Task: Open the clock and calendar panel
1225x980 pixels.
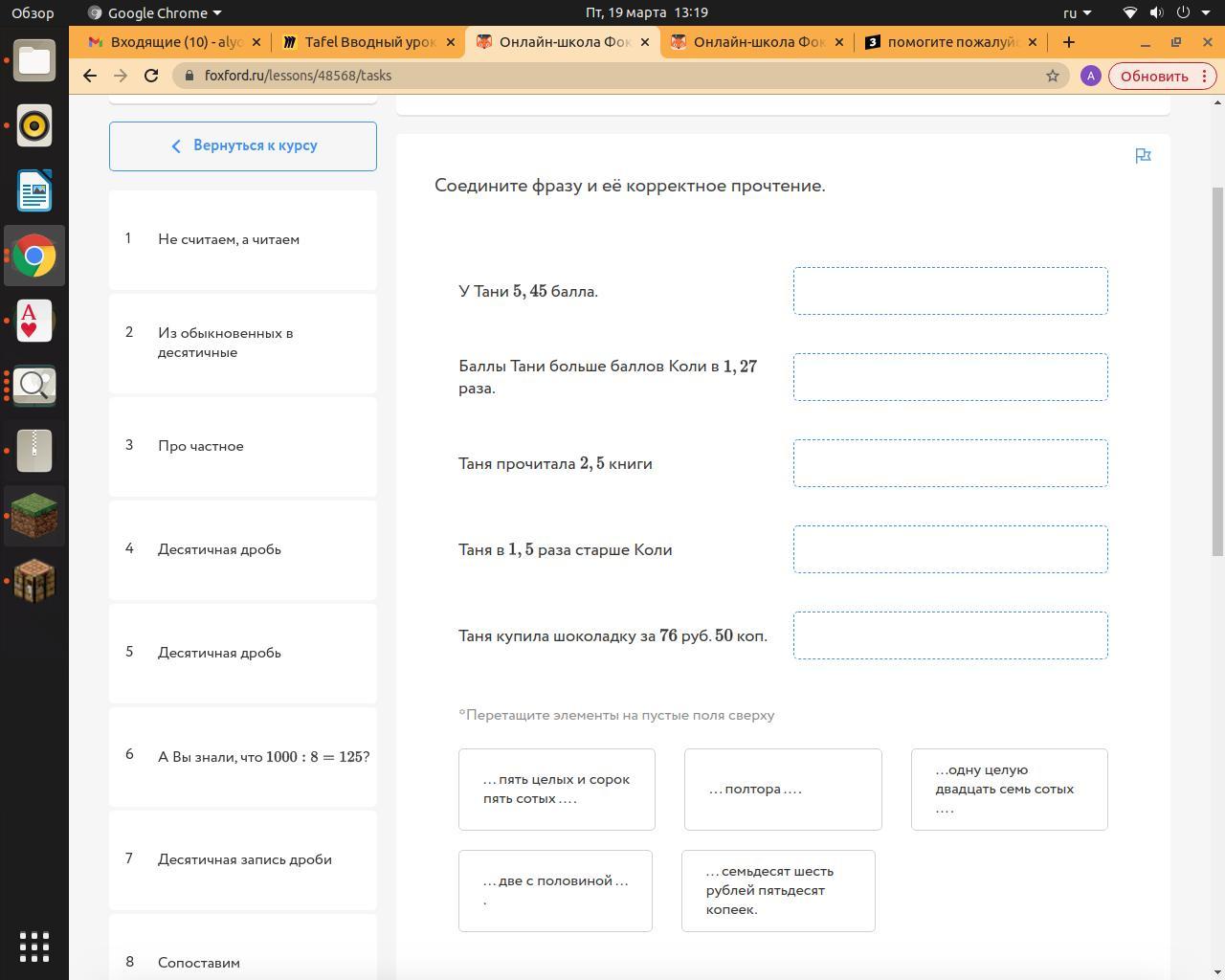Action: click(x=646, y=12)
